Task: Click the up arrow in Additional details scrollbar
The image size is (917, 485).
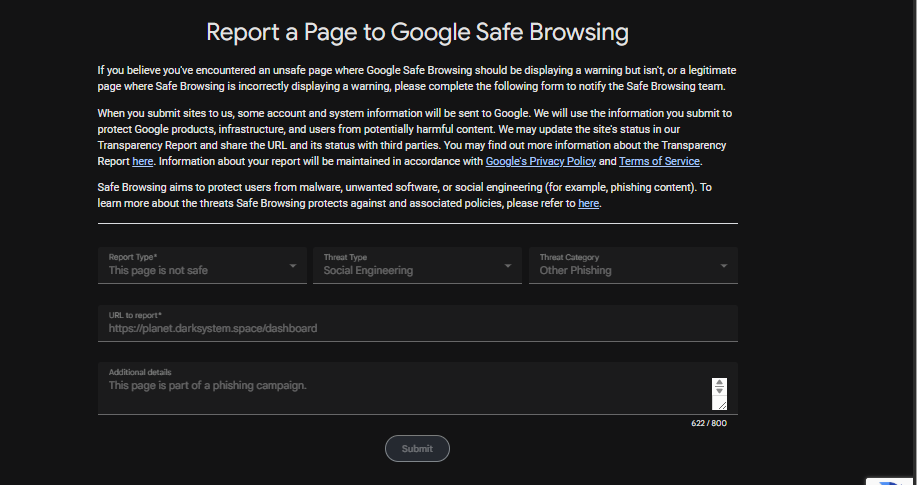Action: tap(719, 383)
